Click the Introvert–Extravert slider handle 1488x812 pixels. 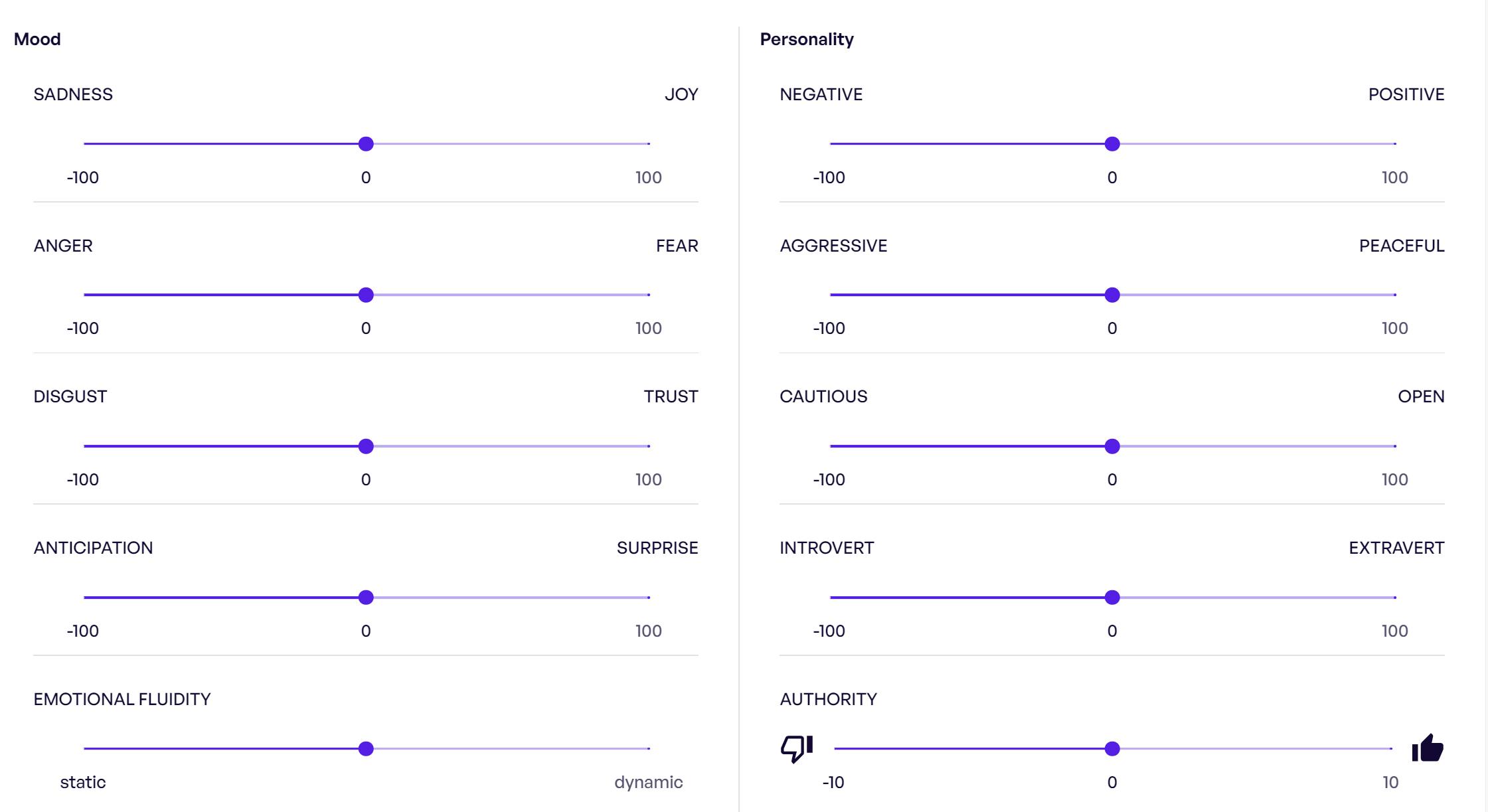[x=1112, y=598]
